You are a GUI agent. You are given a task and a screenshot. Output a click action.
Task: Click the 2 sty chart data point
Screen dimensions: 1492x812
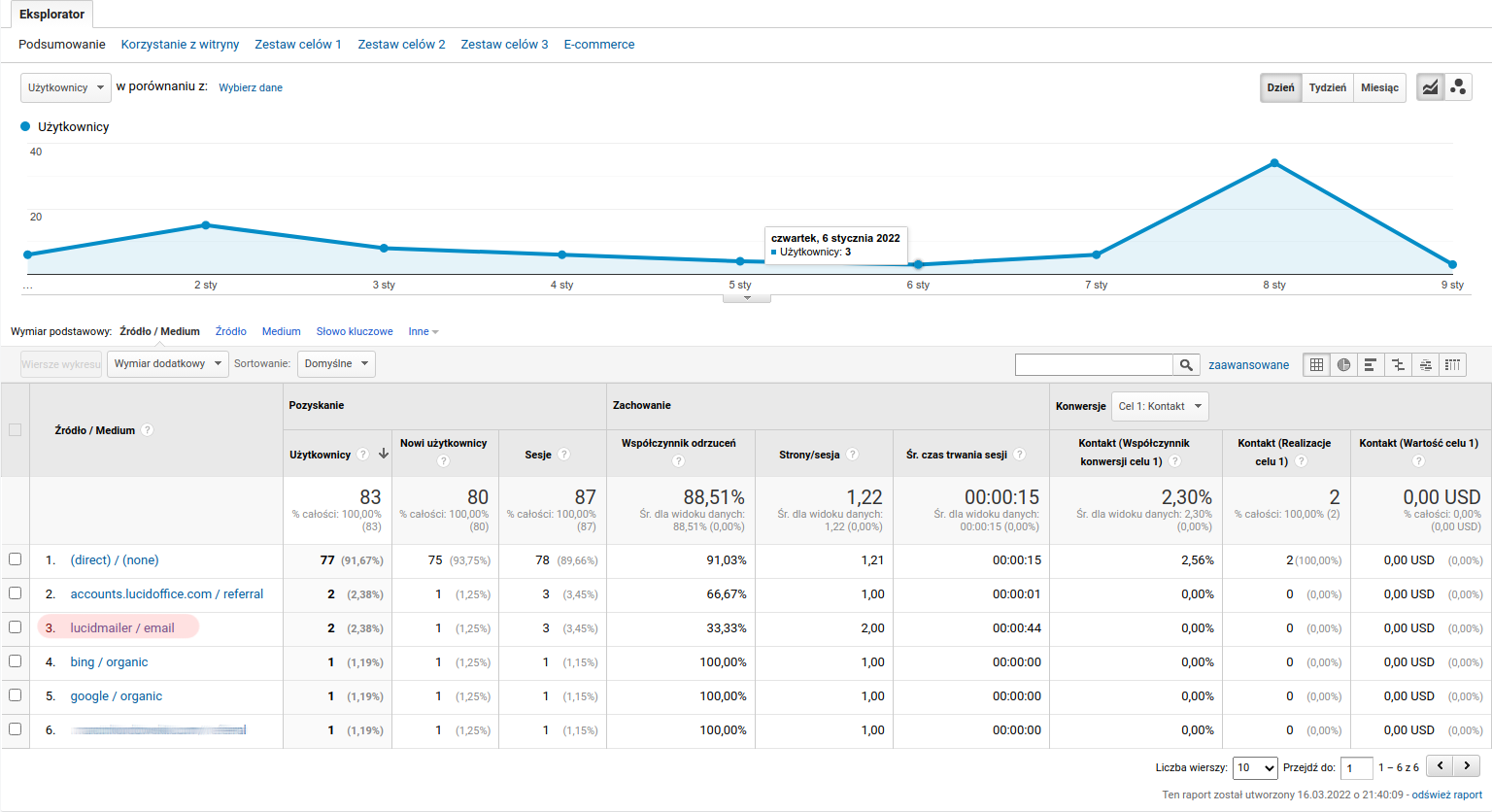[206, 225]
